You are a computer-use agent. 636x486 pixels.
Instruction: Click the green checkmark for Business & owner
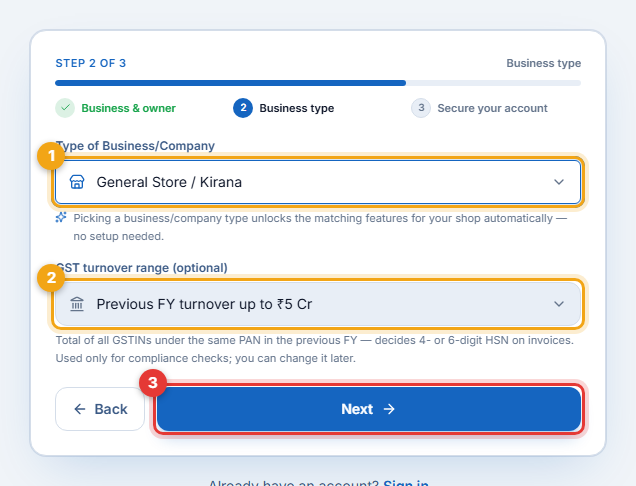click(x=65, y=108)
